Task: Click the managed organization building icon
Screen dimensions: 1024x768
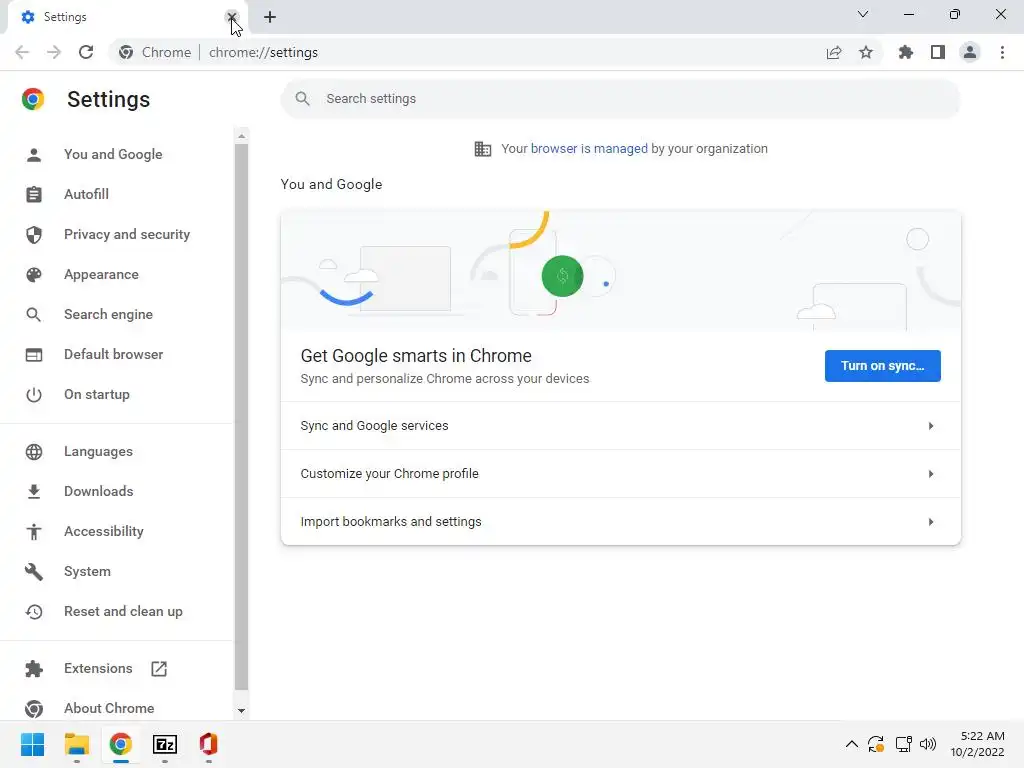Action: pos(483,149)
